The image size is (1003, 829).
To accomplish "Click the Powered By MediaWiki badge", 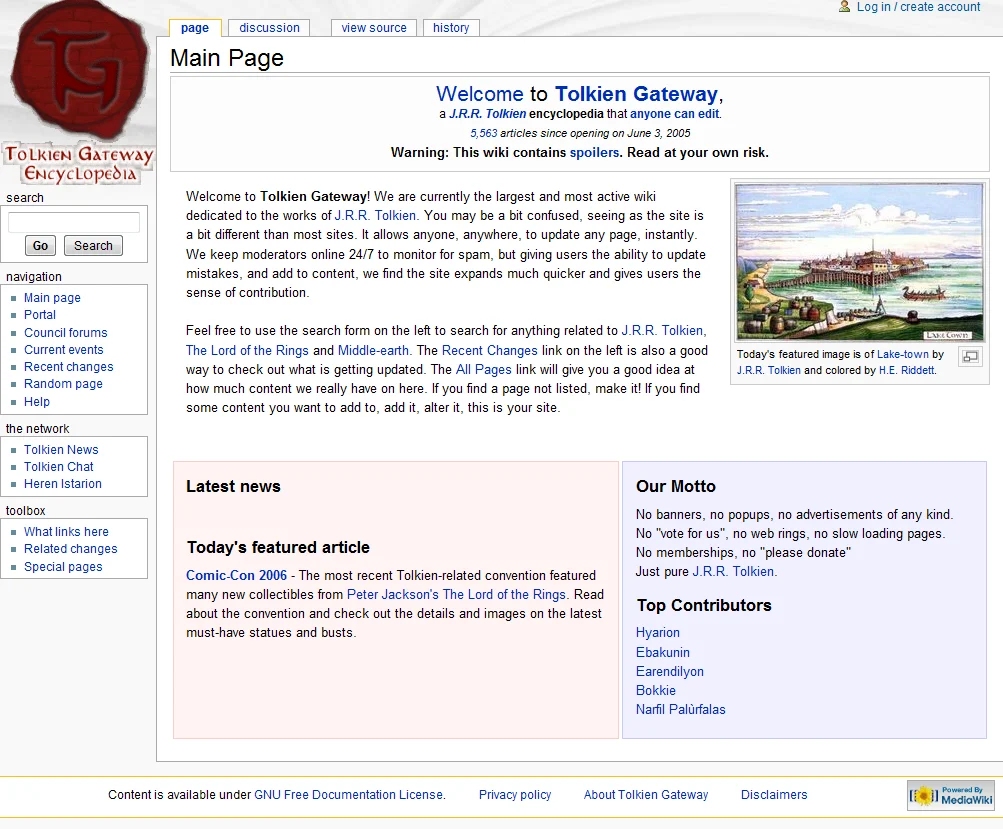I will pyautogui.click(x=951, y=795).
